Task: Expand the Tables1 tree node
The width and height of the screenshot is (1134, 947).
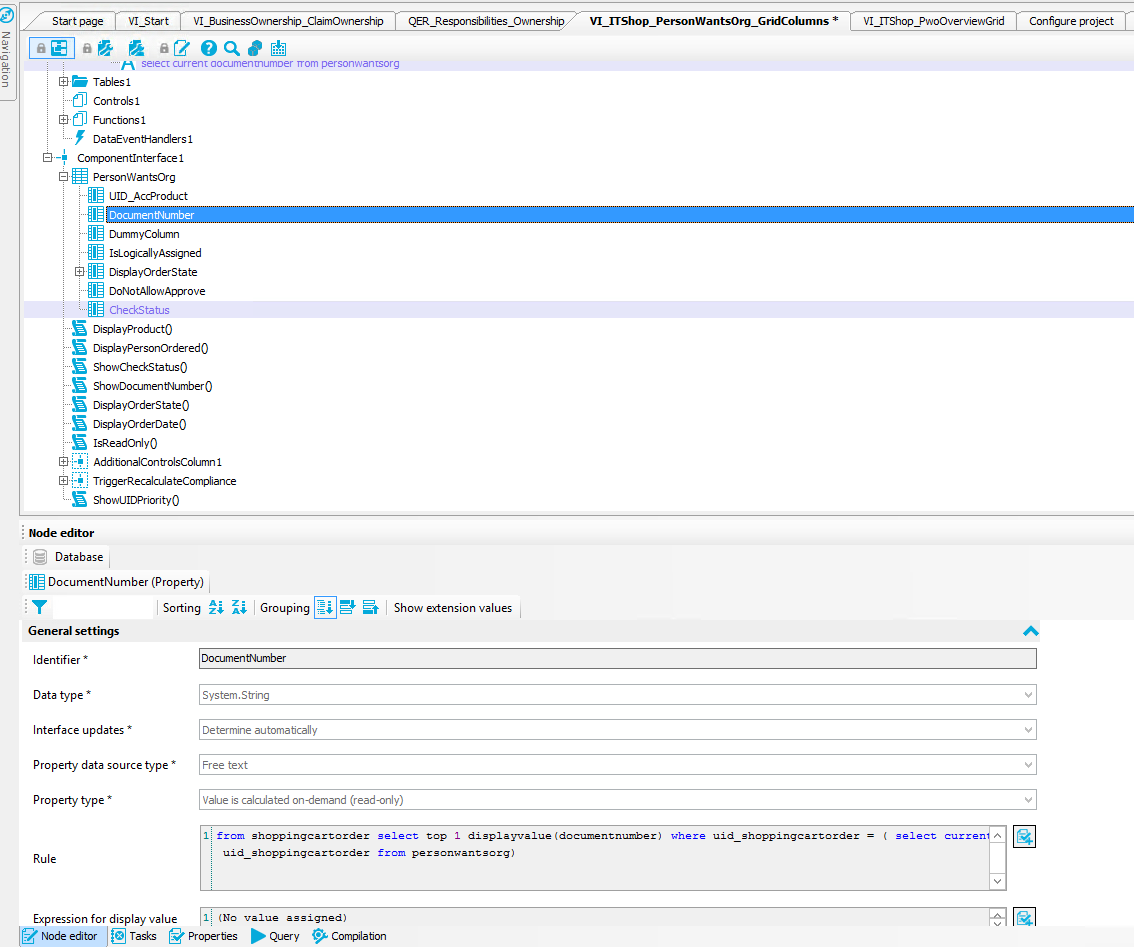Action: [64, 82]
